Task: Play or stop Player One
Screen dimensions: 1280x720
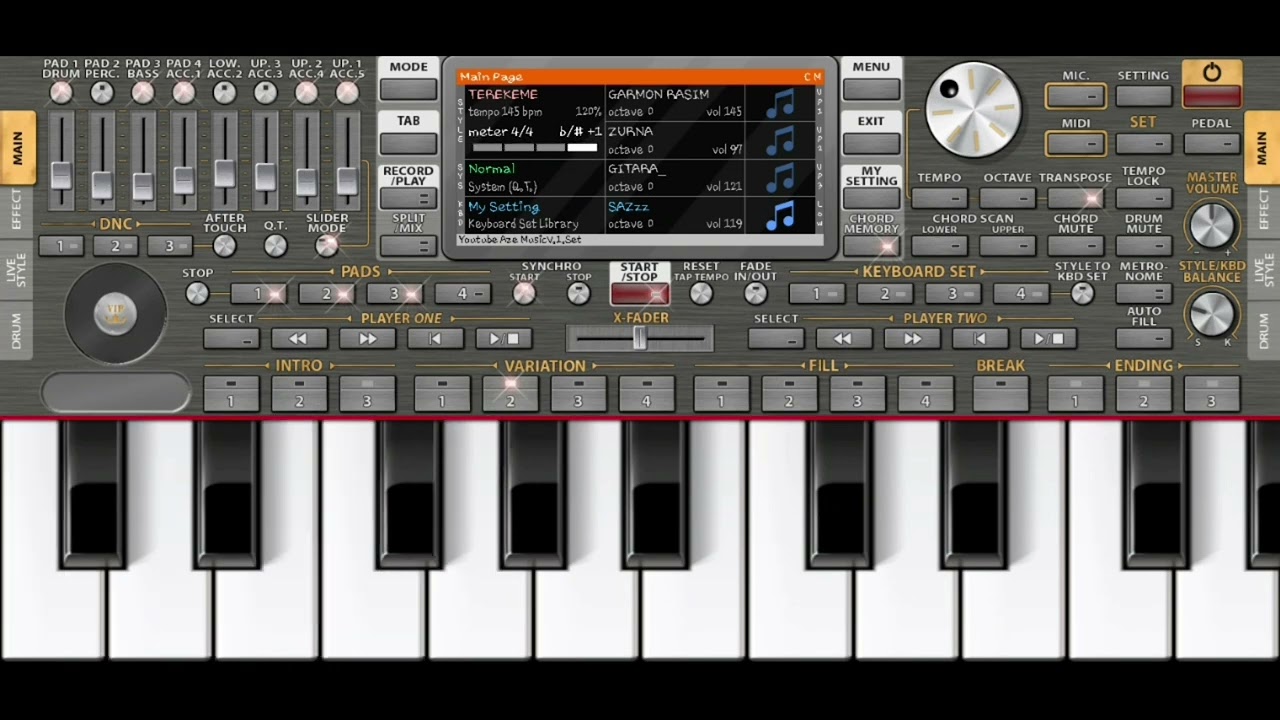Action: point(504,339)
